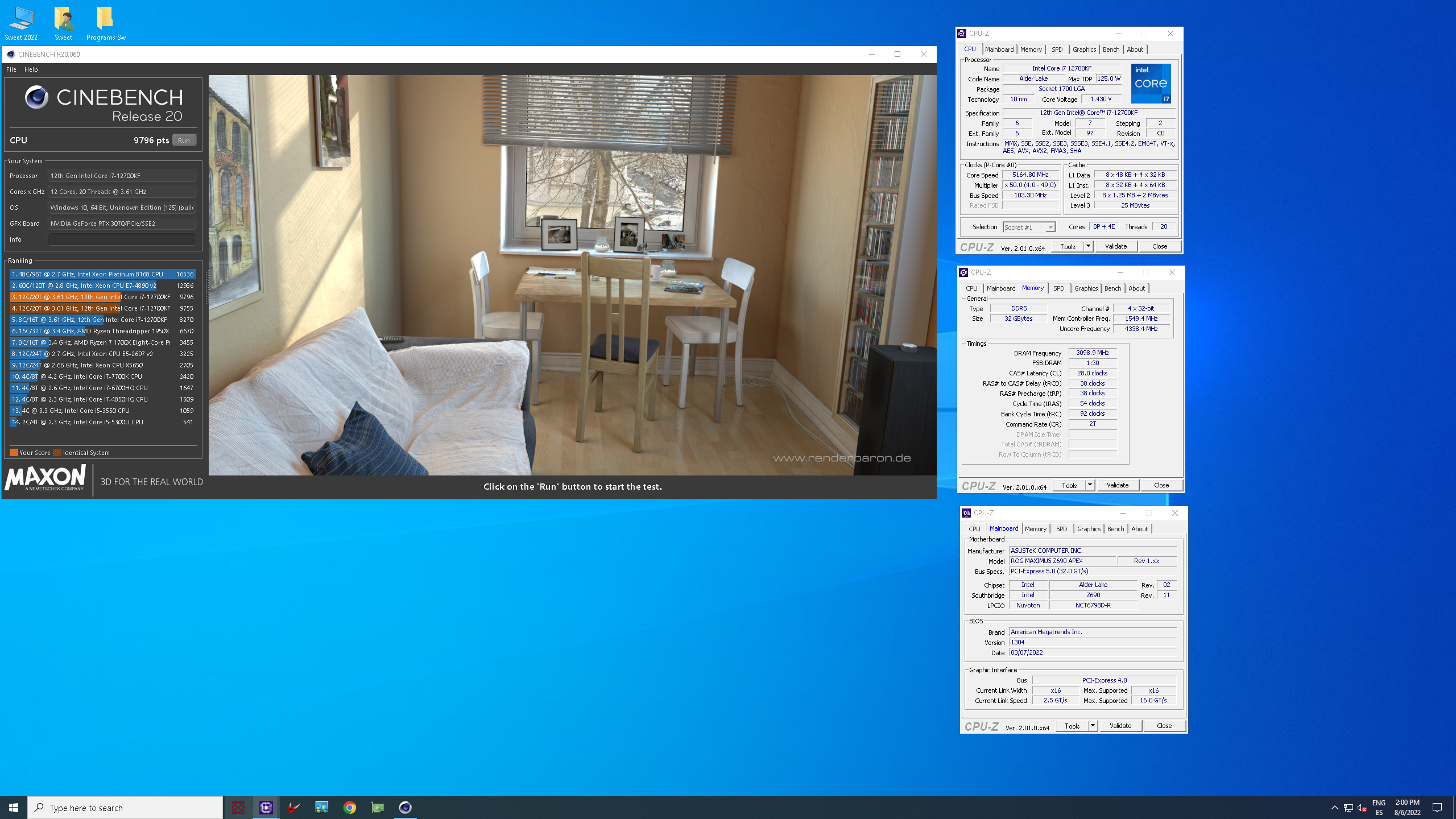This screenshot has width=1456, height=819.
Task: Expand Tools dropdown arrow in bottom CPU-Z
Action: click(x=1093, y=726)
